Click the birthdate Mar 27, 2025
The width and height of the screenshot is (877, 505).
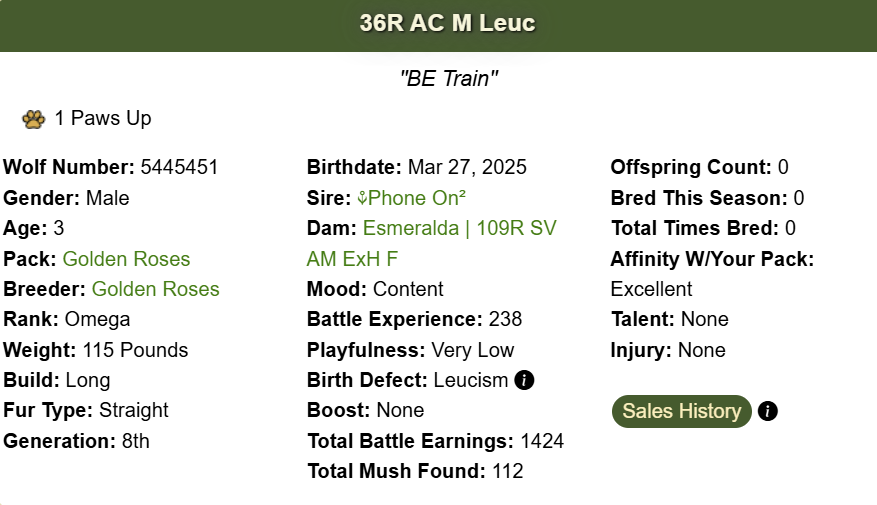click(x=466, y=167)
